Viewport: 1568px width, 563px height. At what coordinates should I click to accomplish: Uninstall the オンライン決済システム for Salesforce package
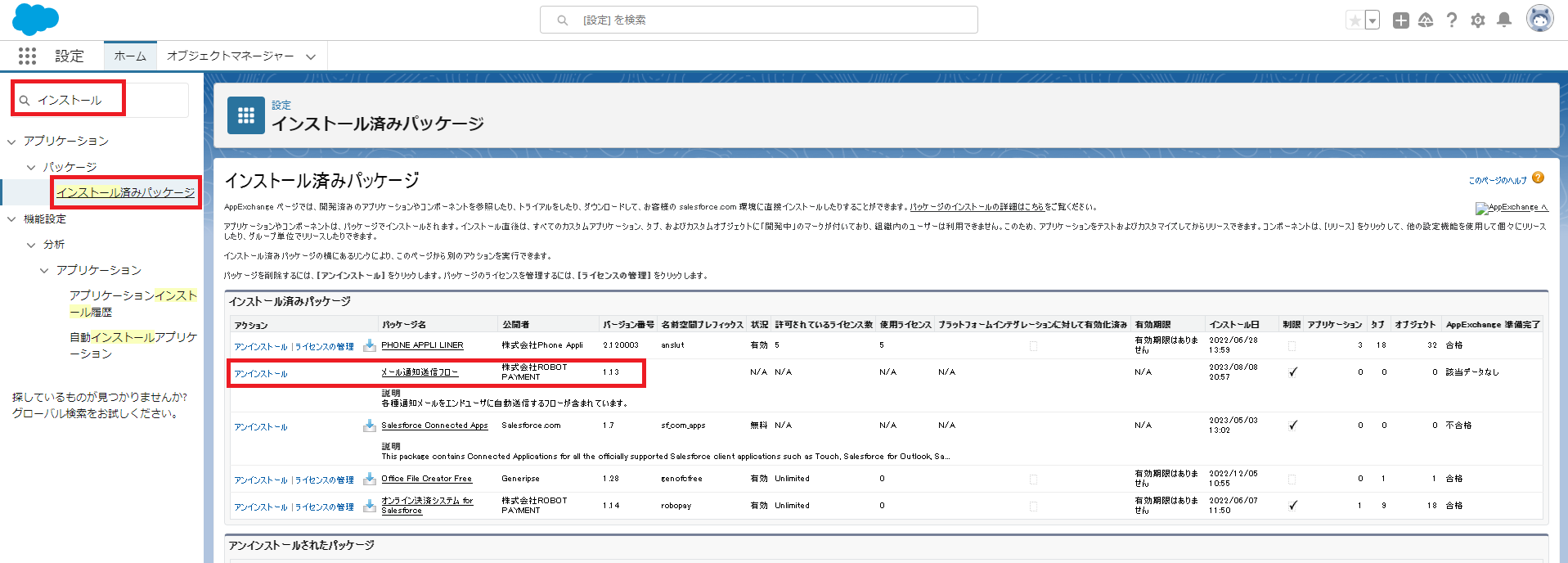(261, 507)
